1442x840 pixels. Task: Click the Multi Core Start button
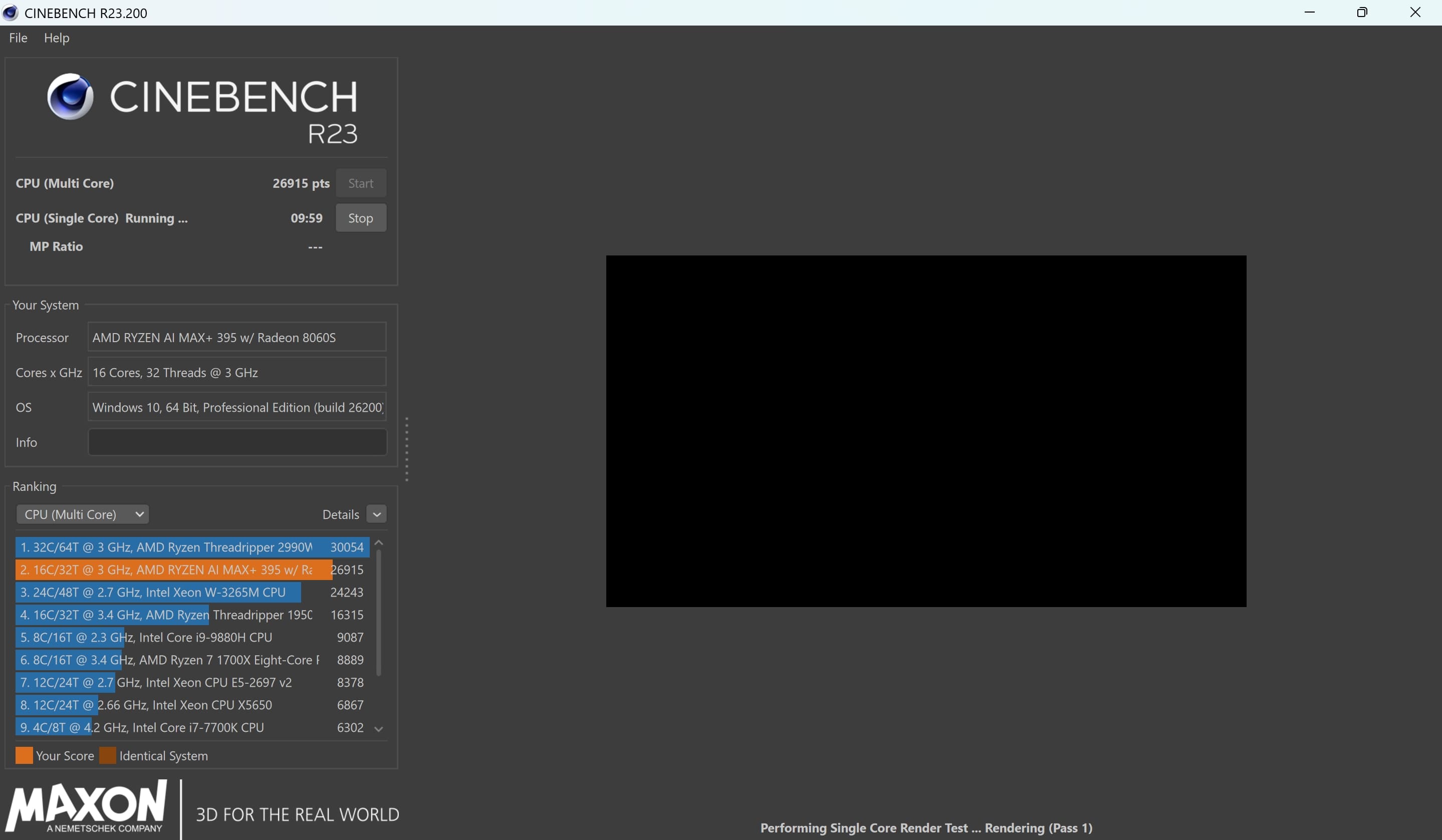tap(361, 183)
